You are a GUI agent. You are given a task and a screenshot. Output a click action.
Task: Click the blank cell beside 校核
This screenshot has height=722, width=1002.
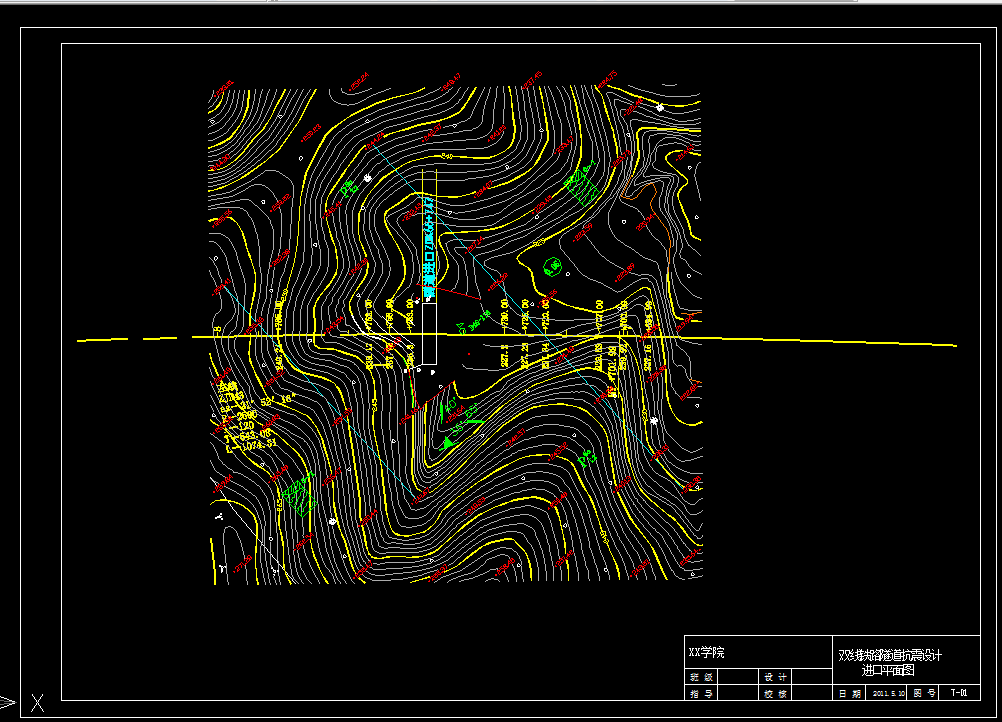pyautogui.click(x=812, y=693)
